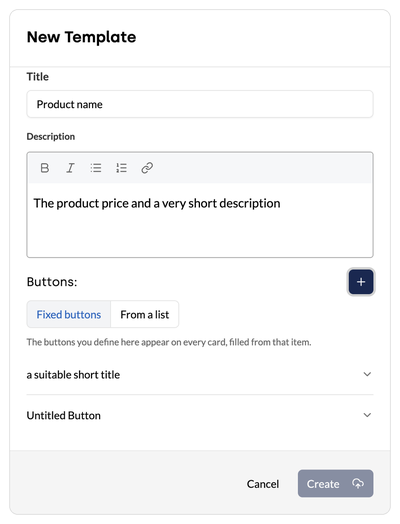Select the 'a suitable short title' text
Viewport: 400px width, 524px height.
[x=73, y=375]
